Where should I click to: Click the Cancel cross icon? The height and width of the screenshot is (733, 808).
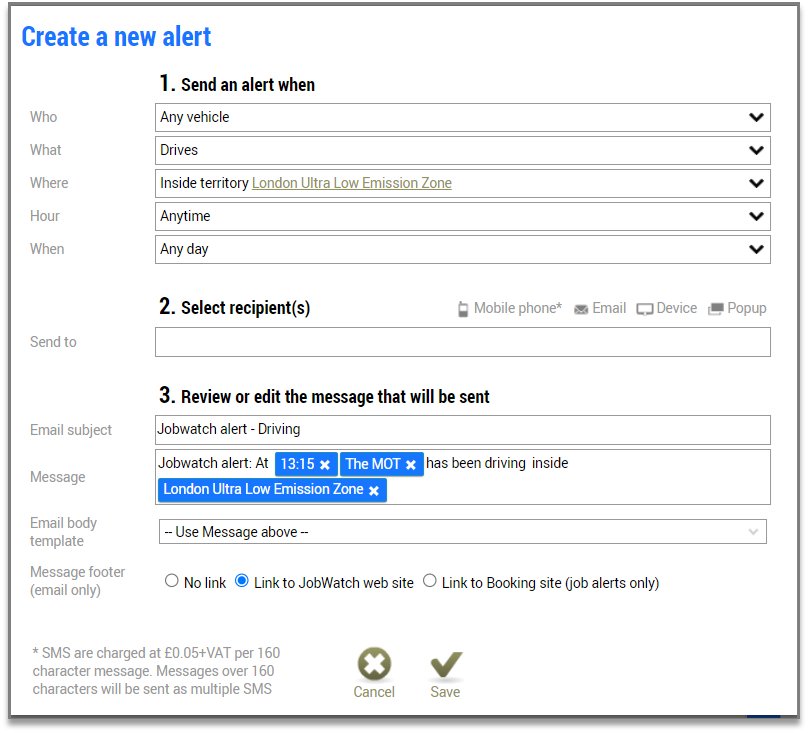[x=374, y=665]
